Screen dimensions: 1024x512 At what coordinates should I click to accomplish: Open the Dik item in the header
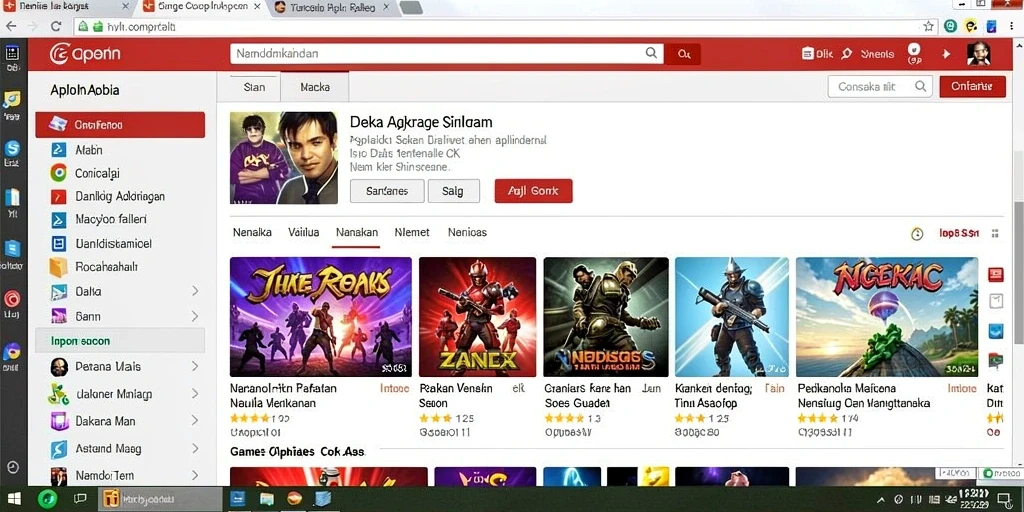tap(817, 54)
